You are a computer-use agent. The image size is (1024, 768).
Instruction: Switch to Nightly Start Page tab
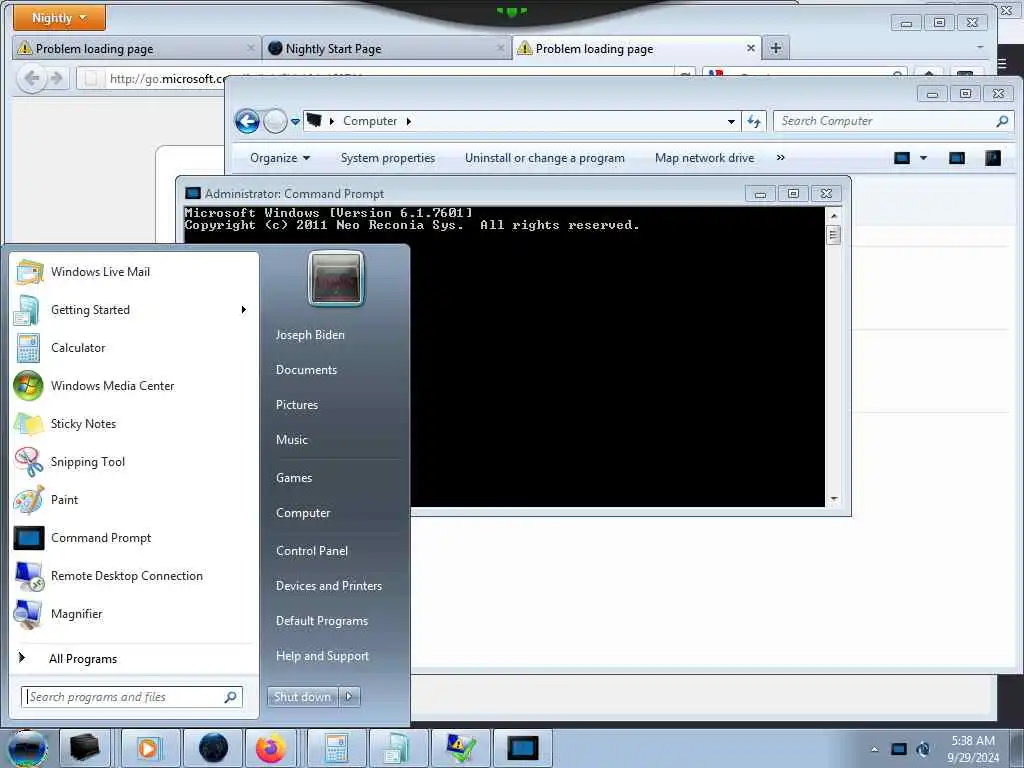[x=386, y=48]
